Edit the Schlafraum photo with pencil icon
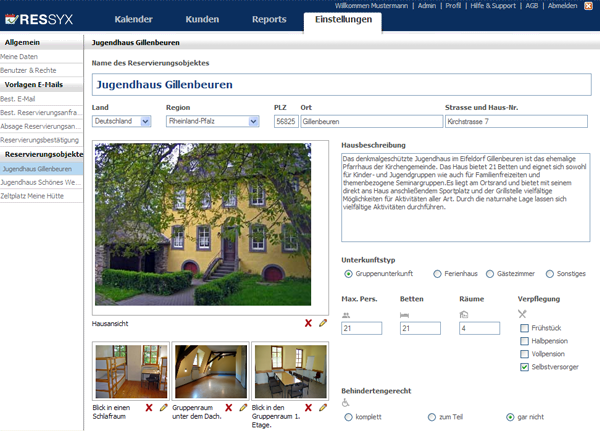 point(163,408)
